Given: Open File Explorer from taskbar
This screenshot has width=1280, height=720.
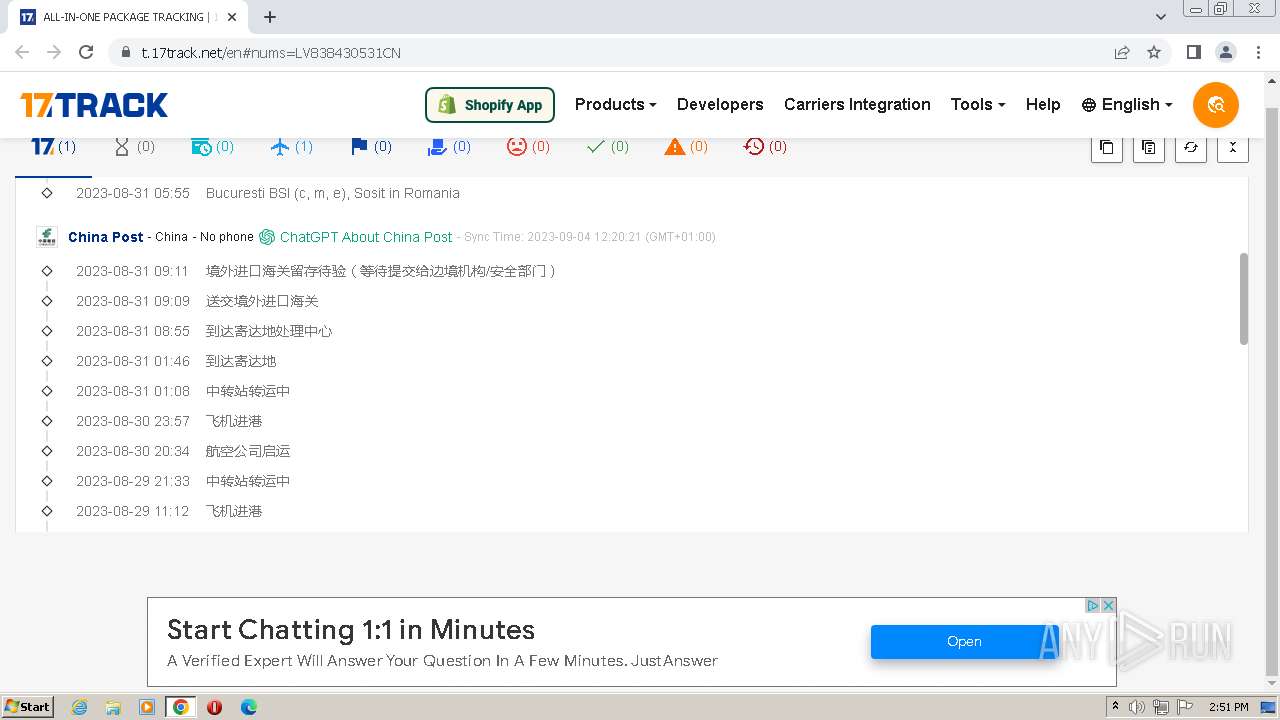Looking at the screenshot, I should coord(113,707).
